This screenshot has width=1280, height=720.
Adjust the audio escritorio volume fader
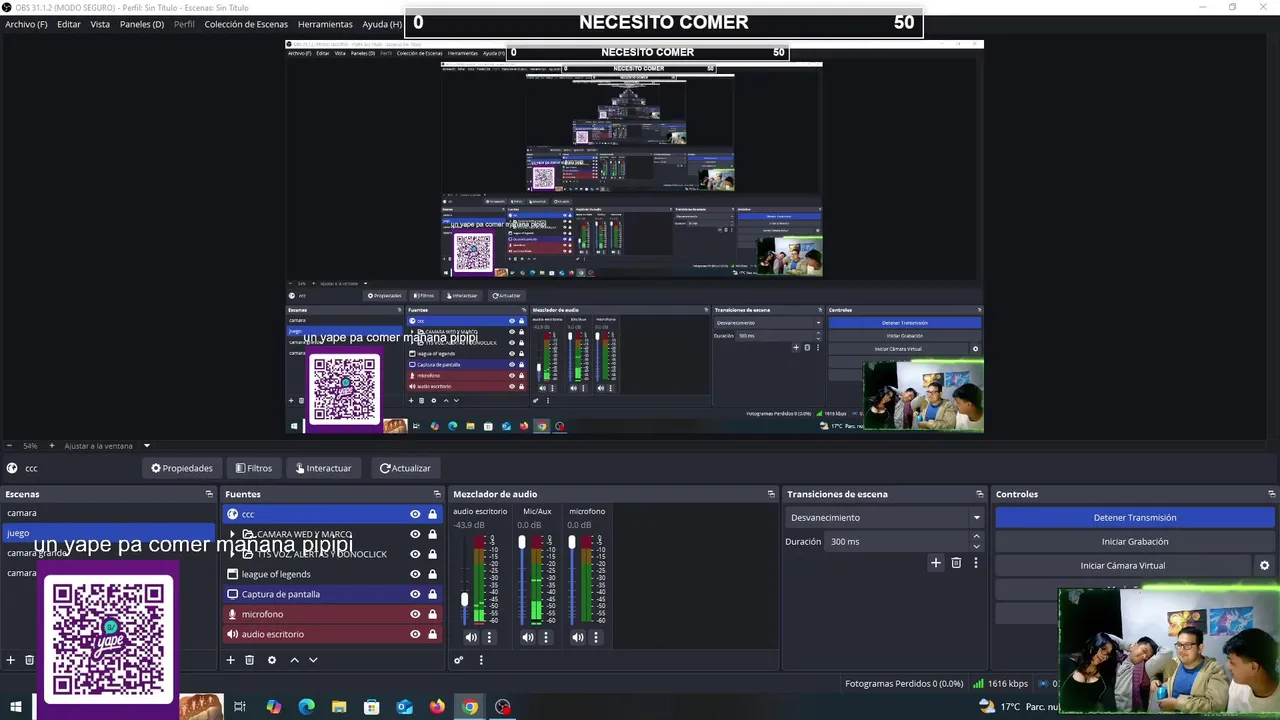coord(464,599)
